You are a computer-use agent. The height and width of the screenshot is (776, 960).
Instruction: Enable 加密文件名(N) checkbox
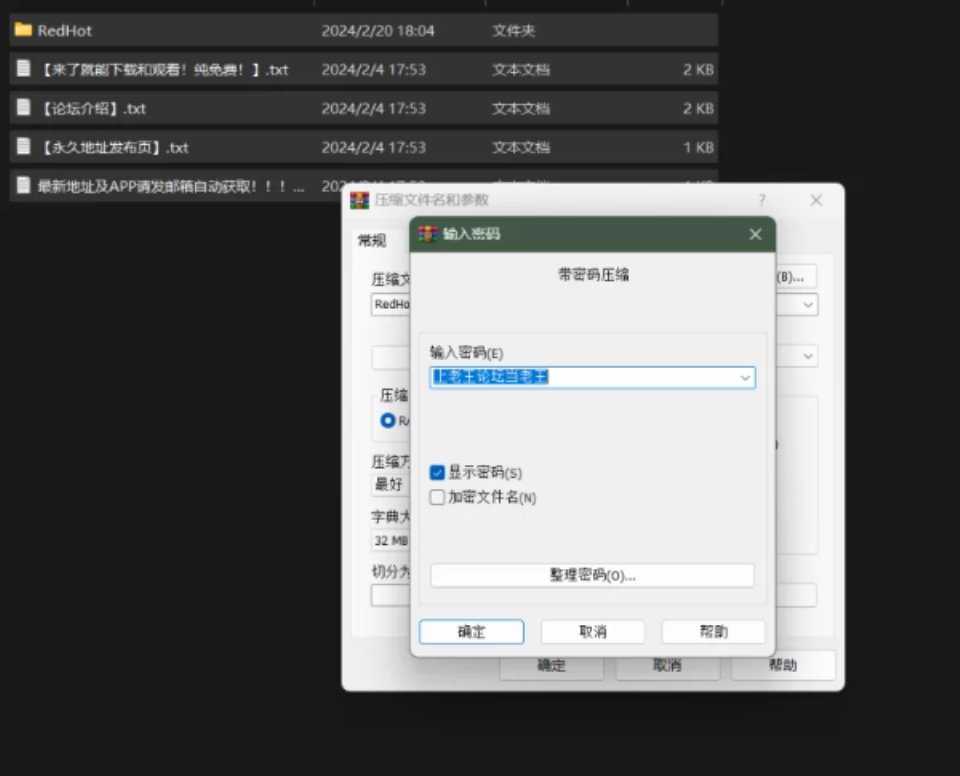pos(437,497)
